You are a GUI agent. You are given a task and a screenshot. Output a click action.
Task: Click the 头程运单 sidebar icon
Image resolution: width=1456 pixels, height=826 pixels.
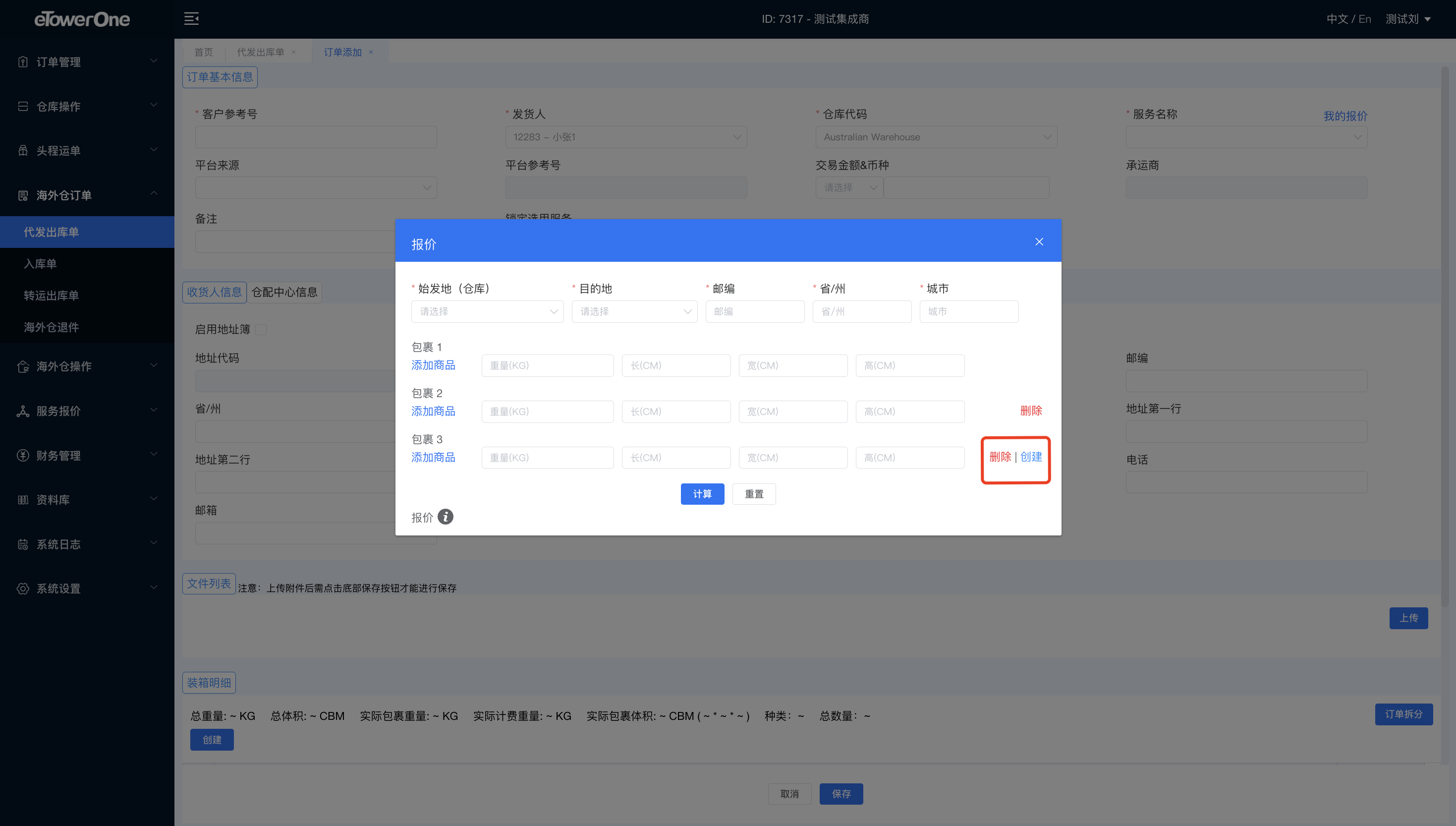tap(23, 150)
